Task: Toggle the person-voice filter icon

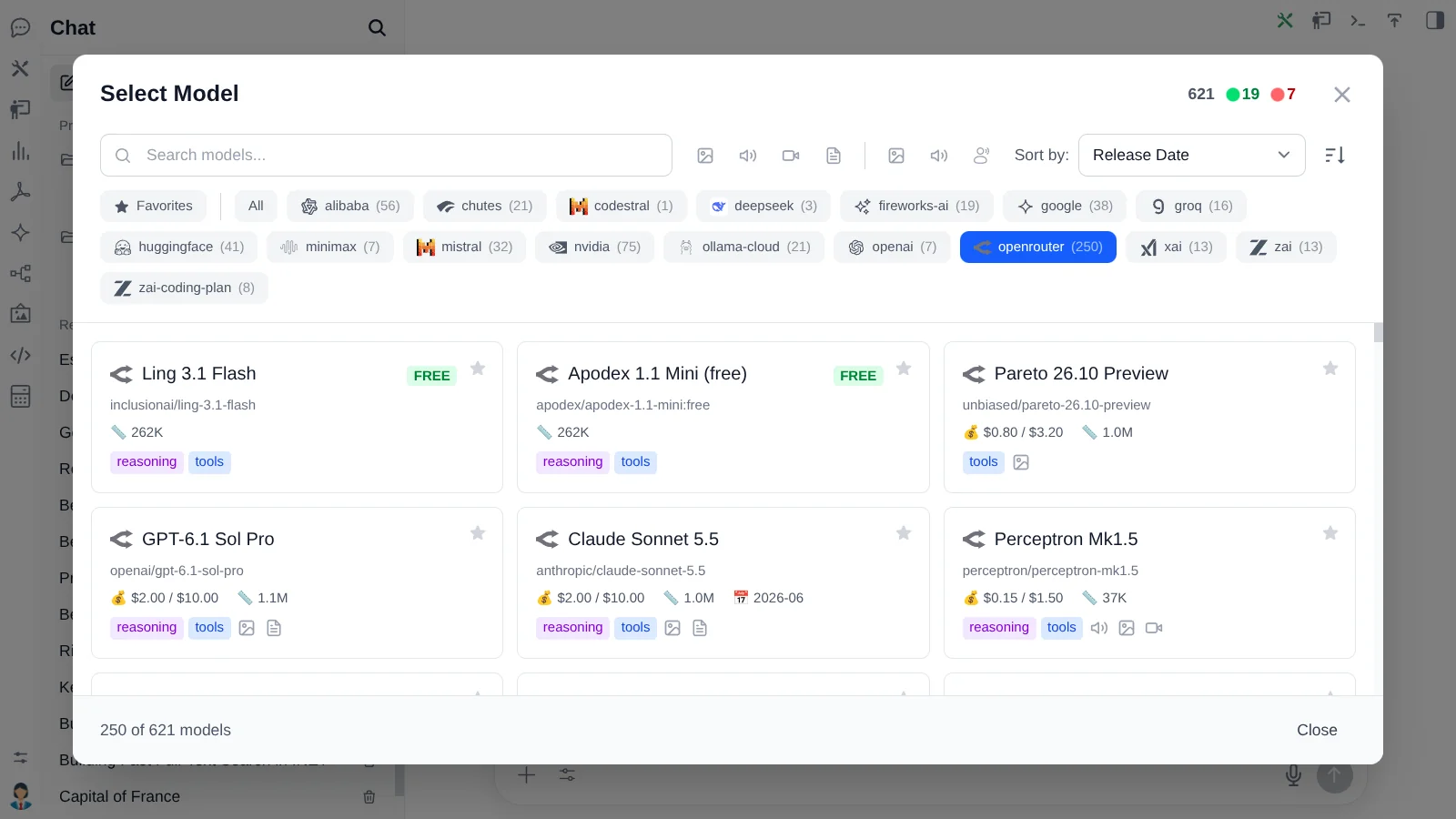Action: (x=982, y=156)
